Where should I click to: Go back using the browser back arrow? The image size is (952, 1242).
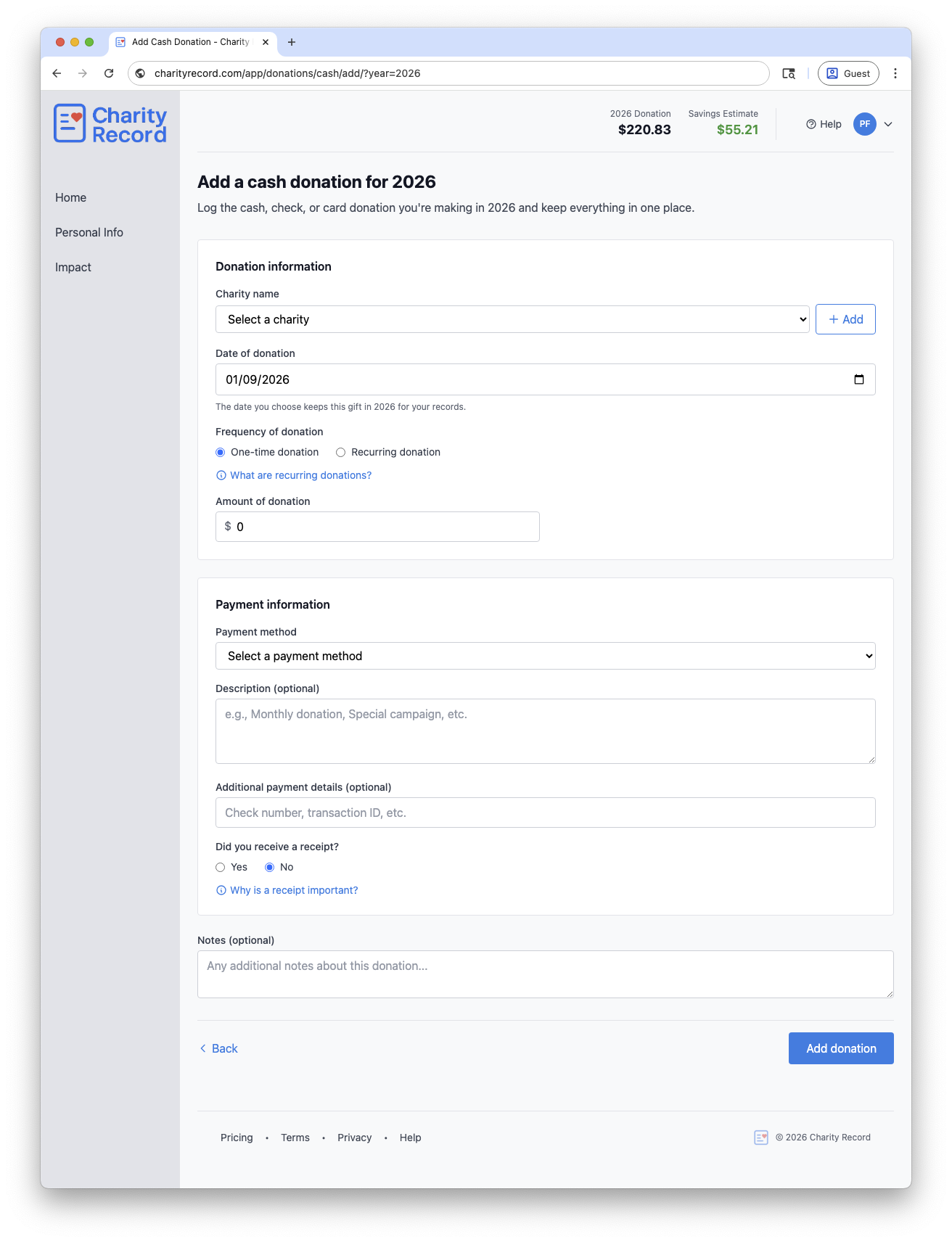[x=57, y=73]
